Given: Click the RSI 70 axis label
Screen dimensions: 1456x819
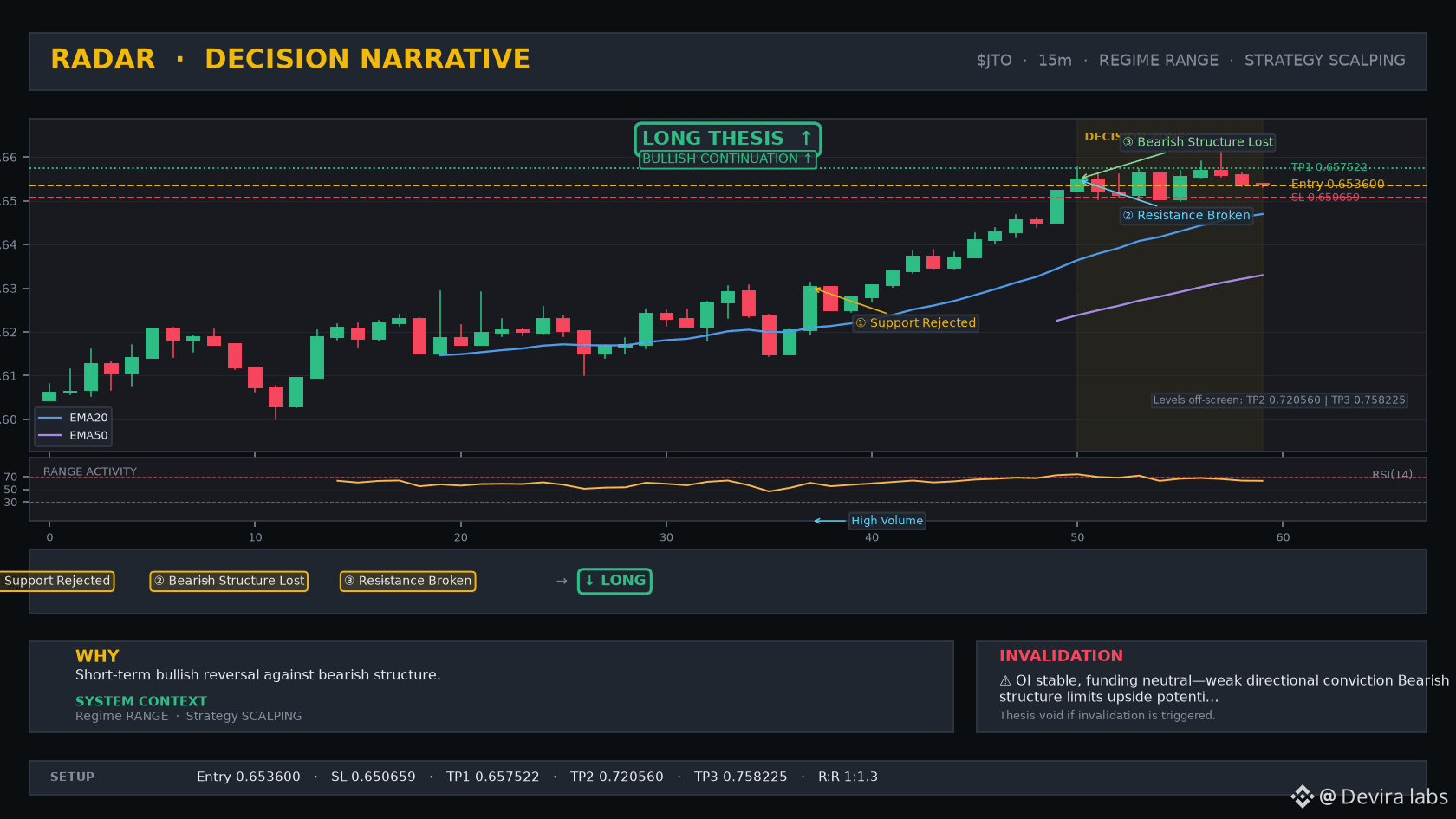Looking at the screenshot, I should pyautogui.click(x=10, y=478).
